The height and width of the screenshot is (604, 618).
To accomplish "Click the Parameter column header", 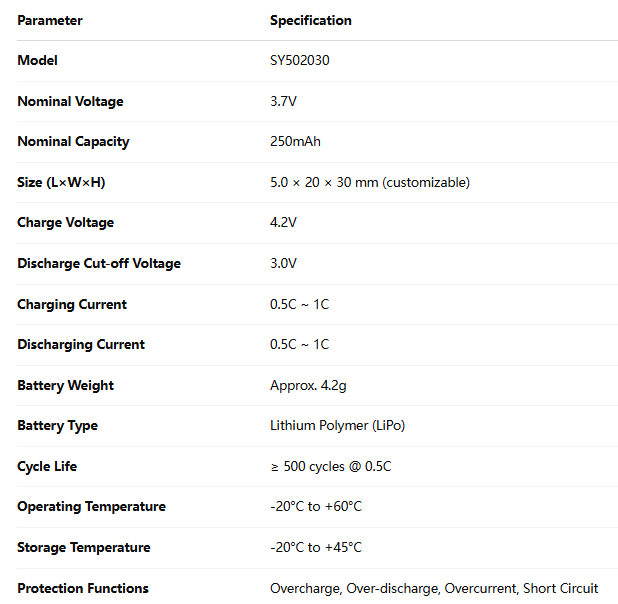I will pos(50,21).
